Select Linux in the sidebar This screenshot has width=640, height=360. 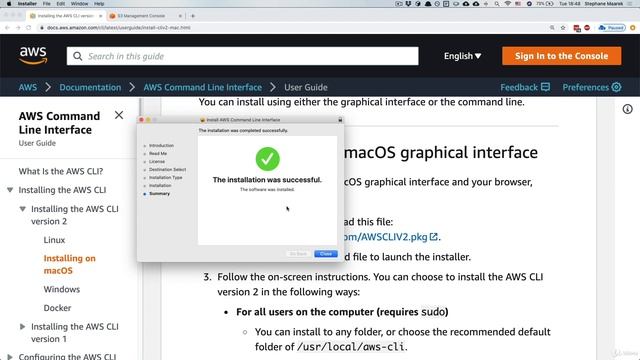[x=54, y=240]
